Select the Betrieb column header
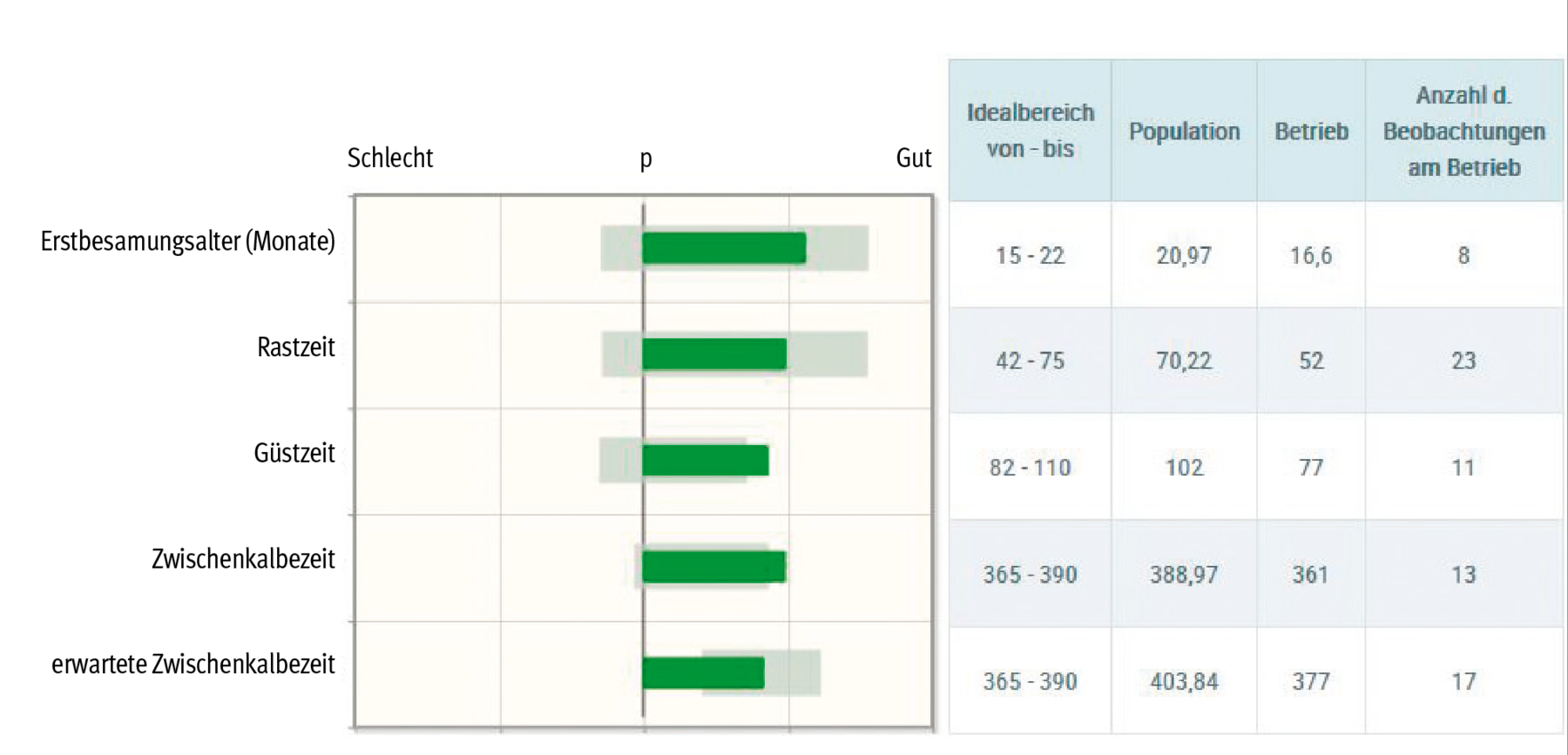This screenshot has height=755, width=1568. click(x=1311, y=131)
